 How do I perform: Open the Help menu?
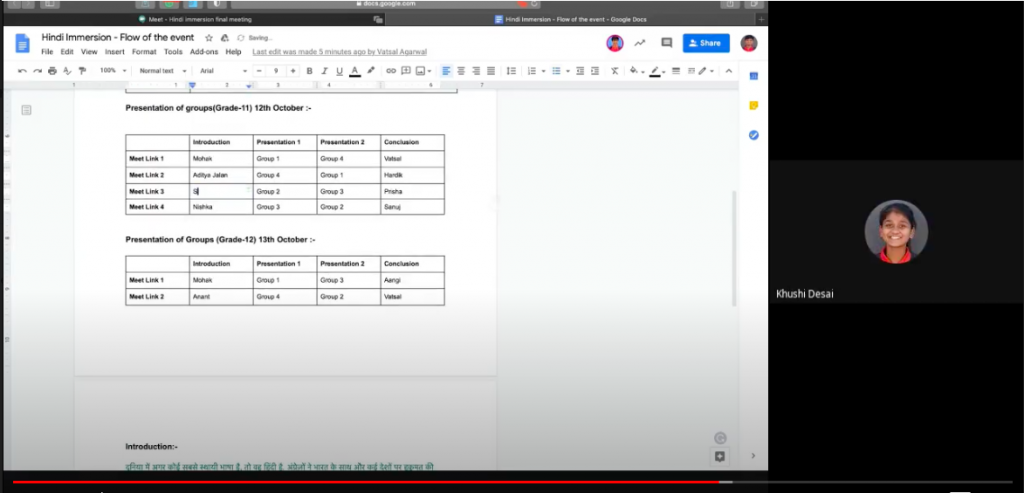[233, 52]
